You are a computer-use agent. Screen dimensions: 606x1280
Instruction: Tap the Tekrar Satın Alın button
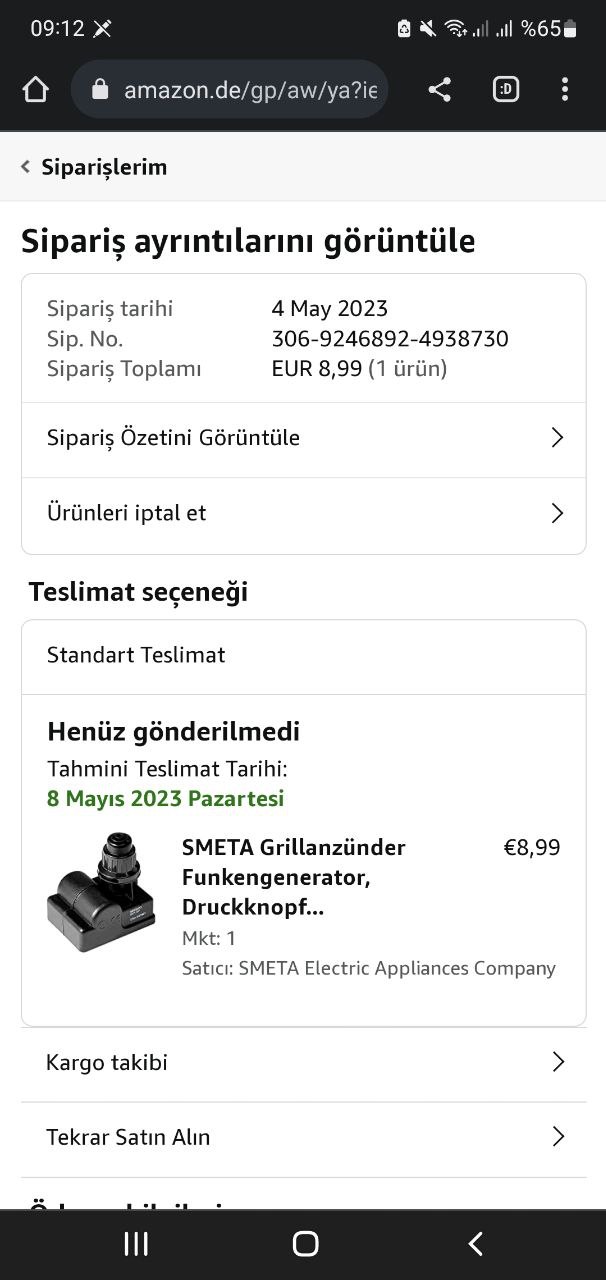pyautogui.click(x=128, y=1137)
